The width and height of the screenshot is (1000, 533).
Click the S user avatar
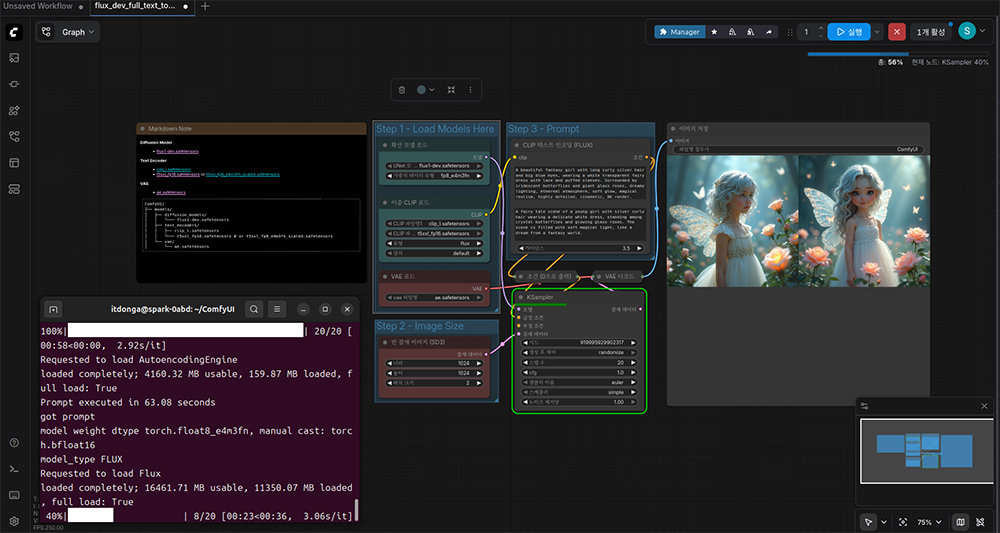click(x=967, y=31)
